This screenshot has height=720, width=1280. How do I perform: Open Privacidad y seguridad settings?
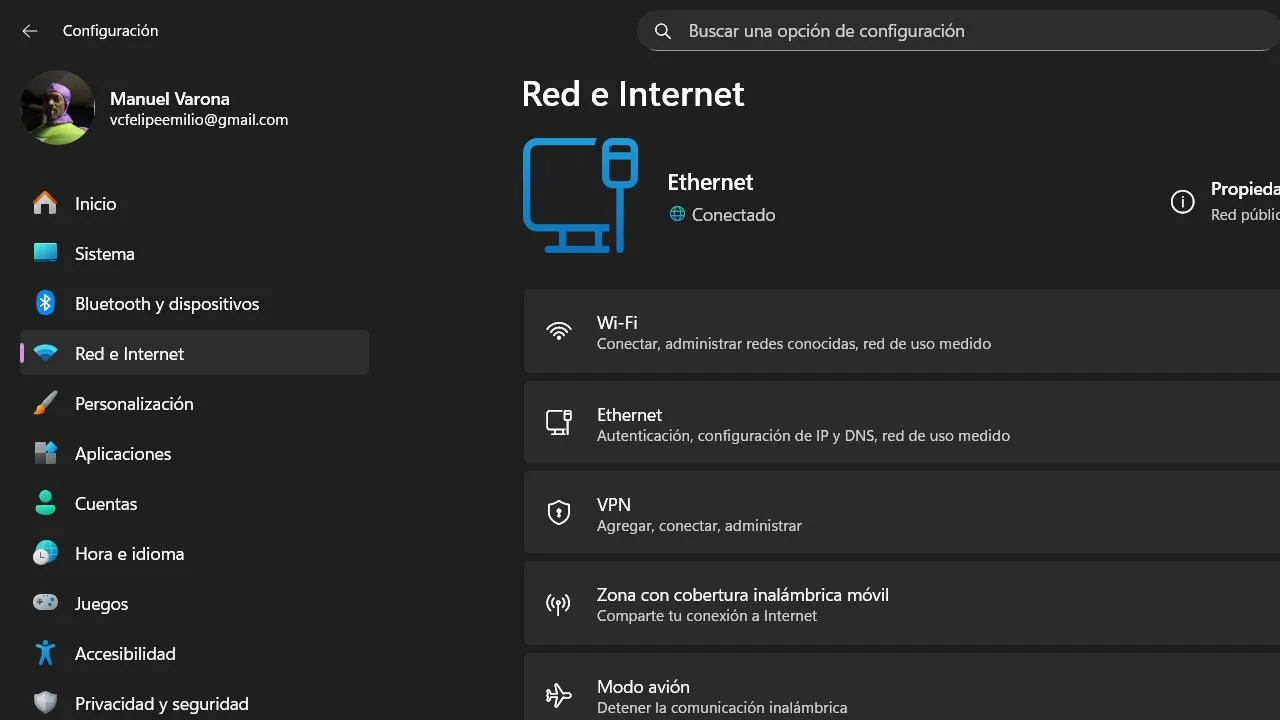[x=161, y=704]
